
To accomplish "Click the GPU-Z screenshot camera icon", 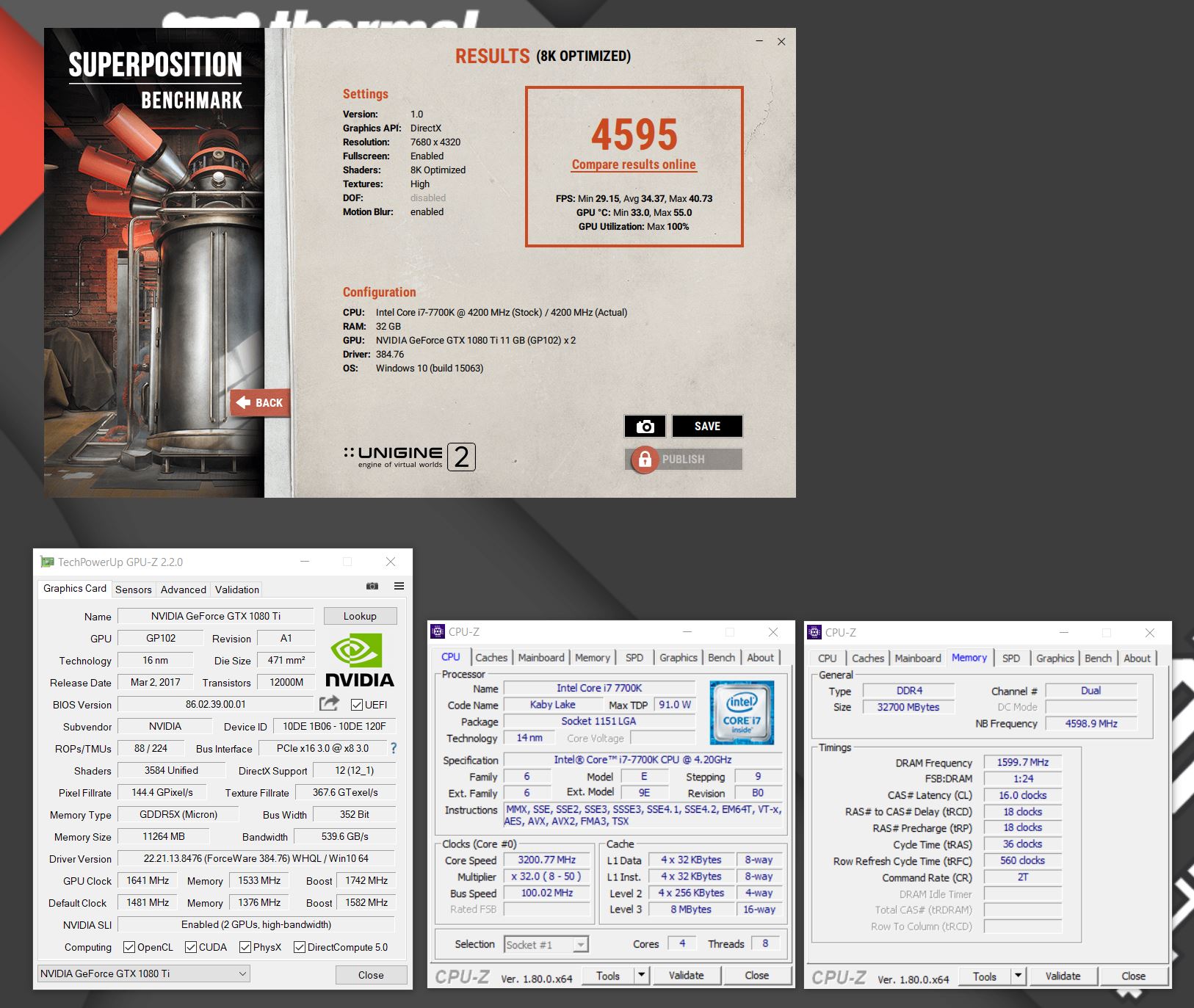I will [372, 586].
